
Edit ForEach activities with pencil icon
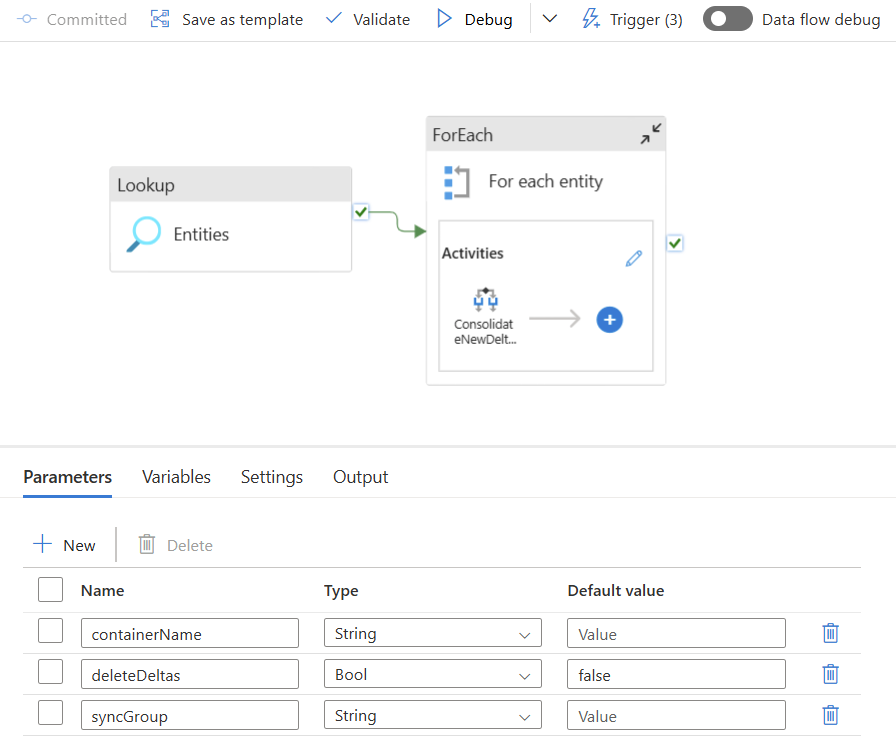click(633, 258)
